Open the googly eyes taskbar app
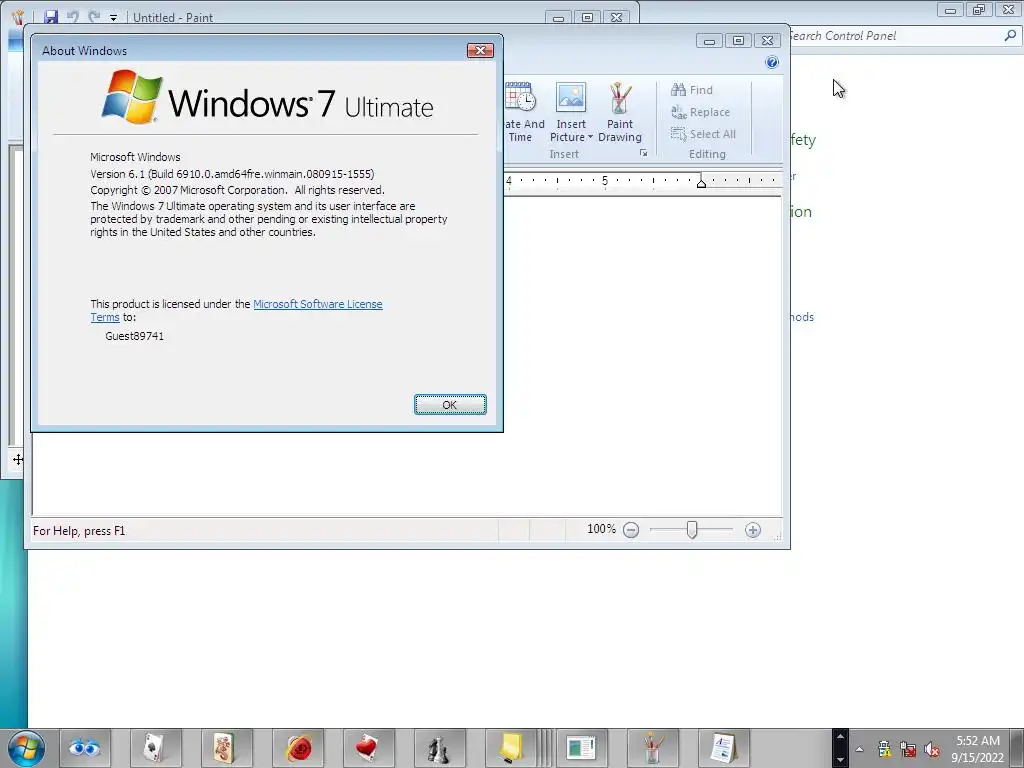The image size is (1024, 768). tap(85, 748)
